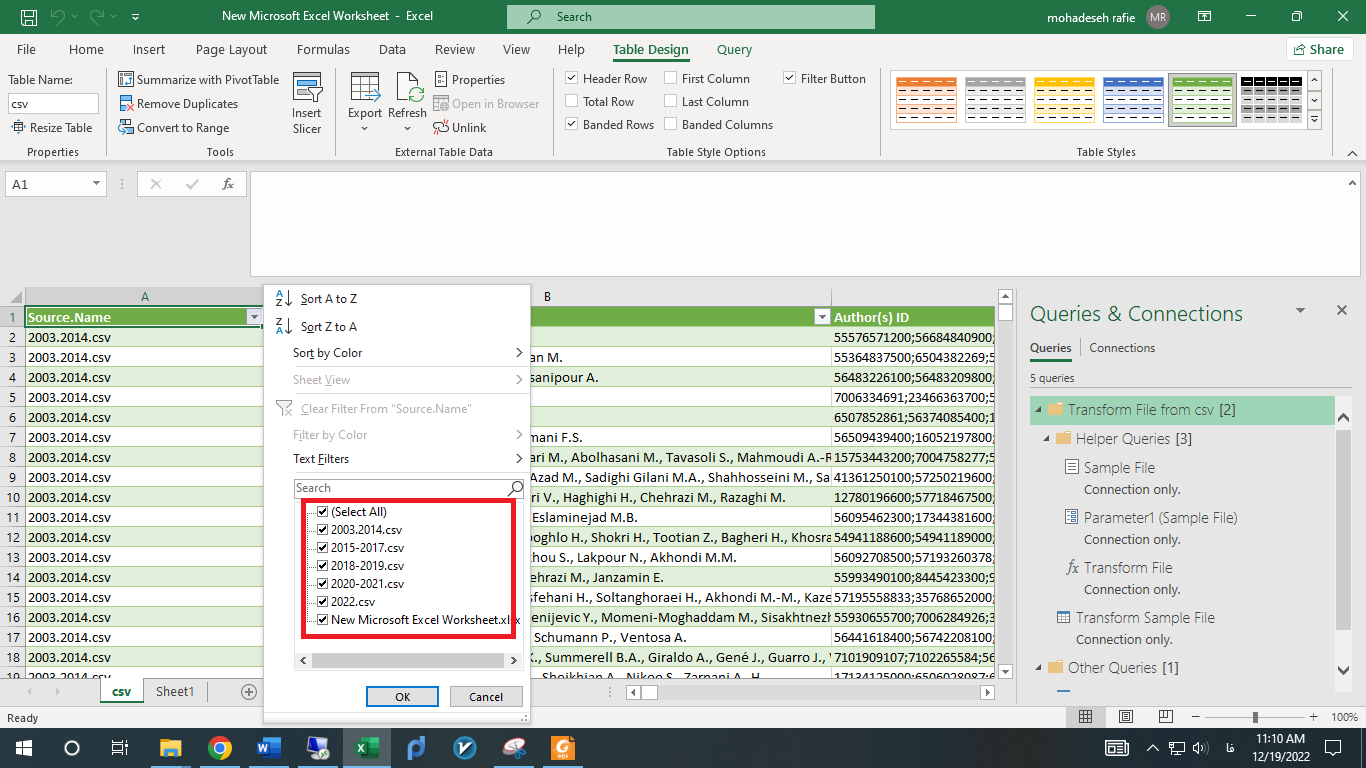Enable Banded Columns checkbox
The height and width of the screenshot is (768, 1366).
tap(671, 124)
